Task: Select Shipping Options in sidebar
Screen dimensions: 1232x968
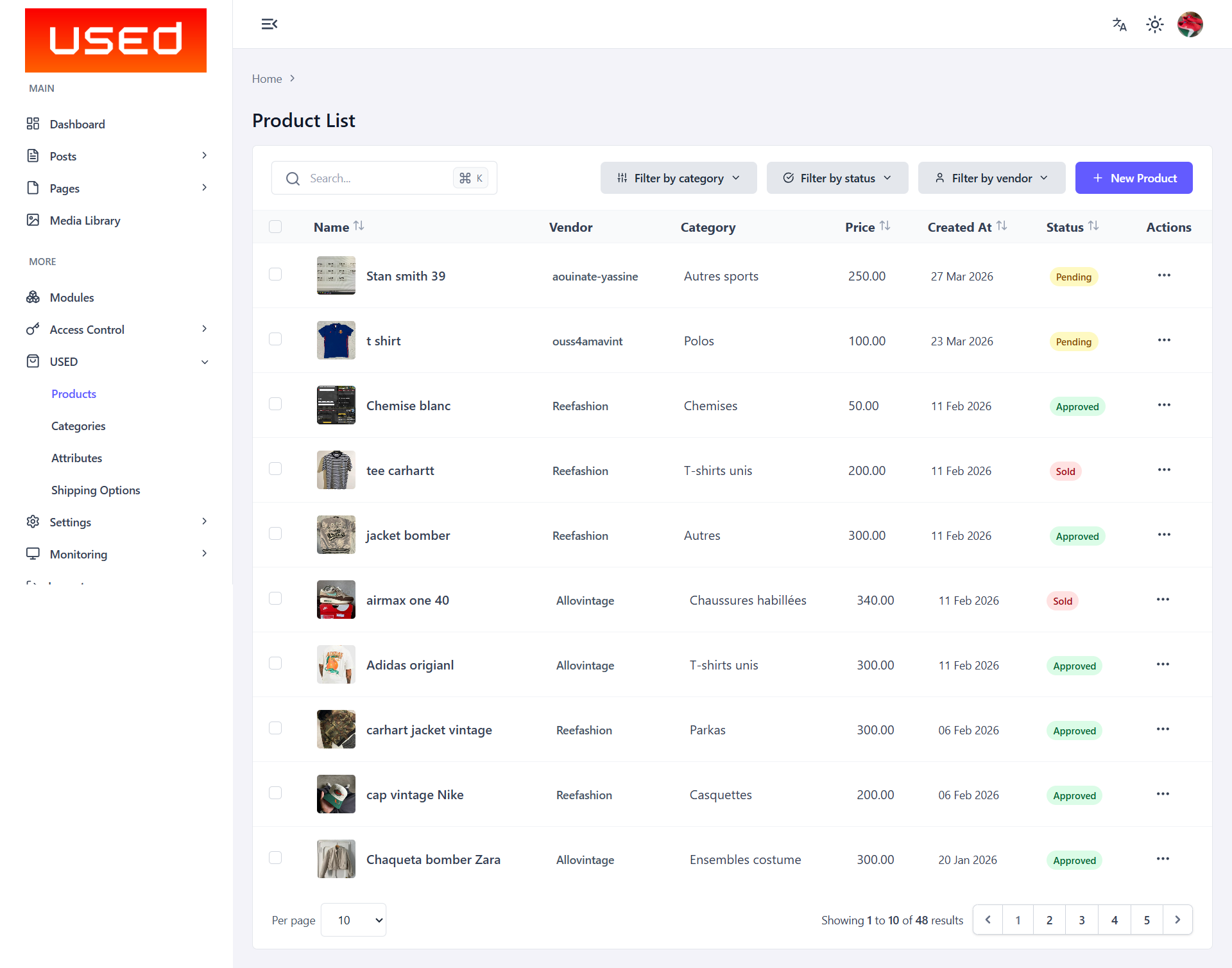Action: [x=95, y=490]
